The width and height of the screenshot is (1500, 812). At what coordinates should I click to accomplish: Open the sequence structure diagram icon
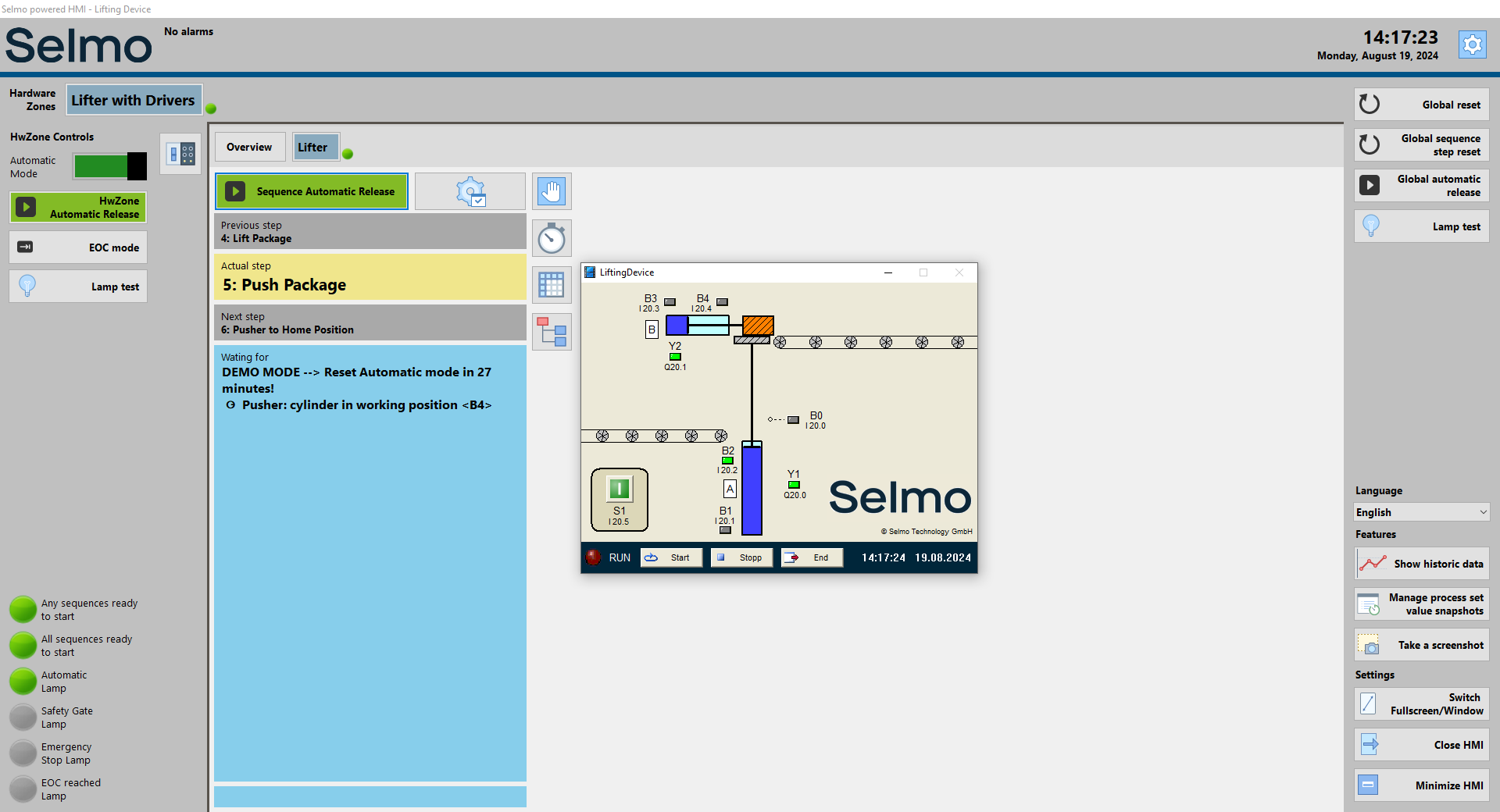coord(552,332)
